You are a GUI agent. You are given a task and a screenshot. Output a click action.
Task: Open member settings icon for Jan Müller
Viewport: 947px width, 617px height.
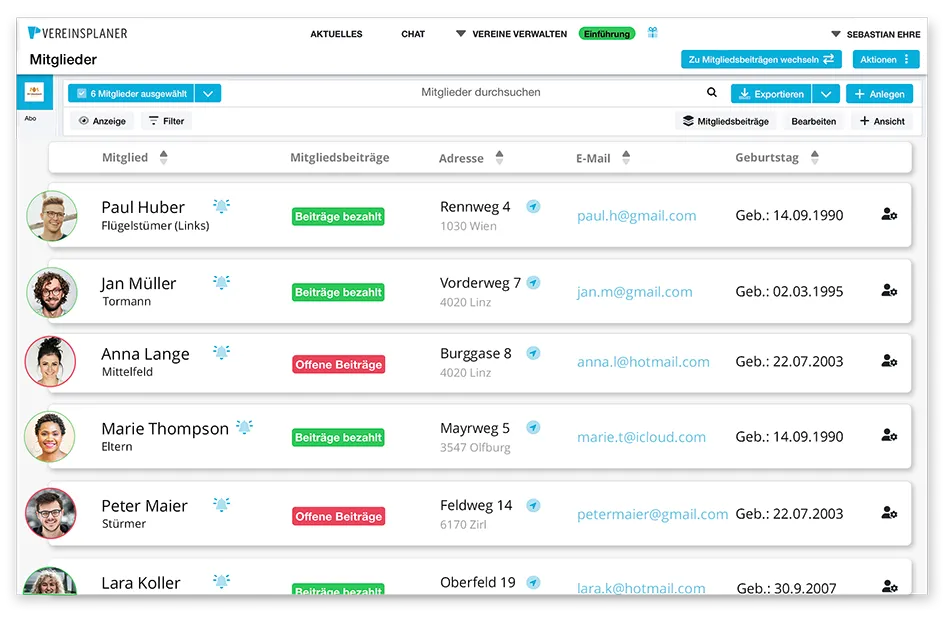pyautogui.click(x=889, y=290)
